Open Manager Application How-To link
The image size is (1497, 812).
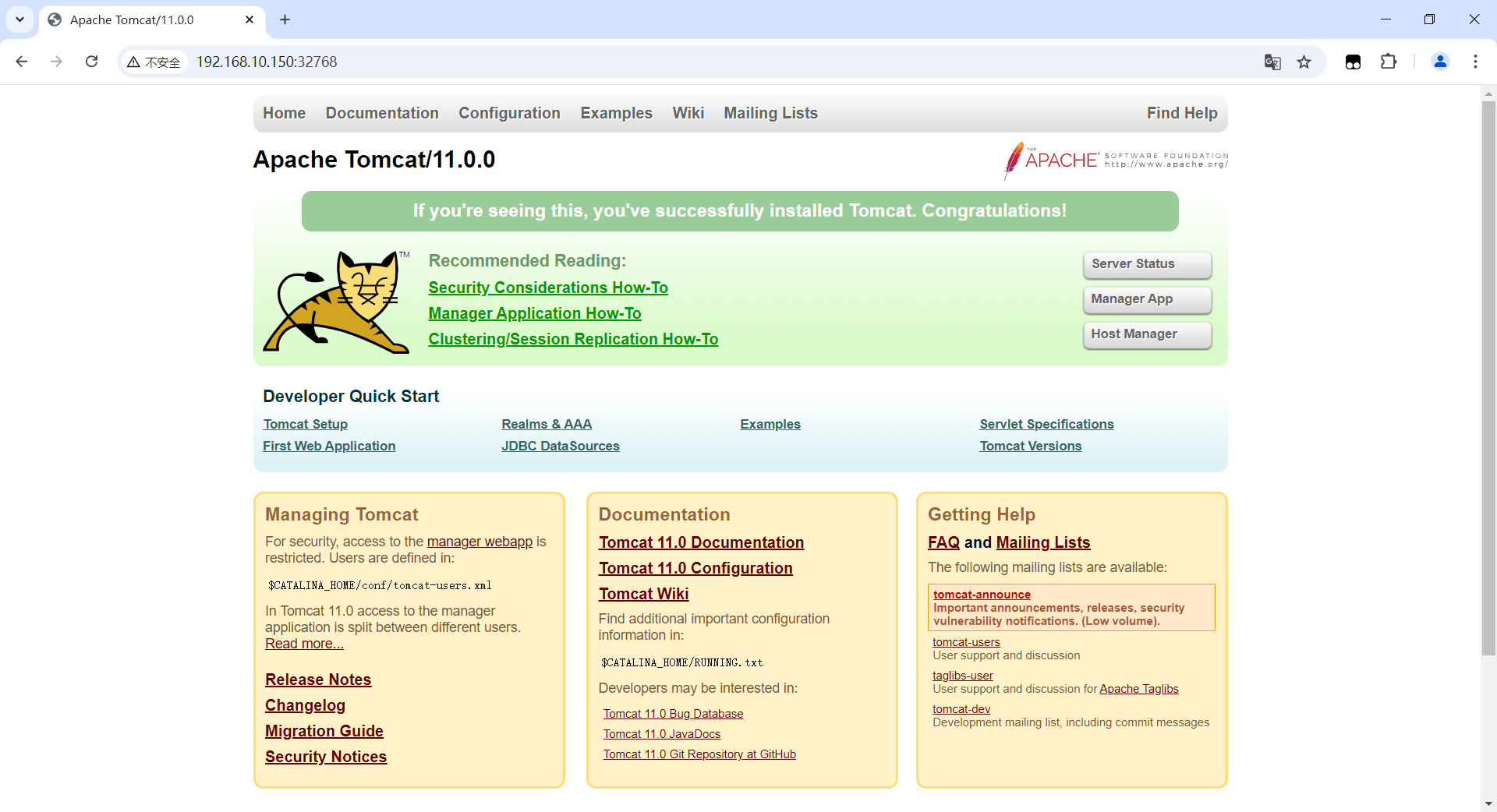(535, 313)
